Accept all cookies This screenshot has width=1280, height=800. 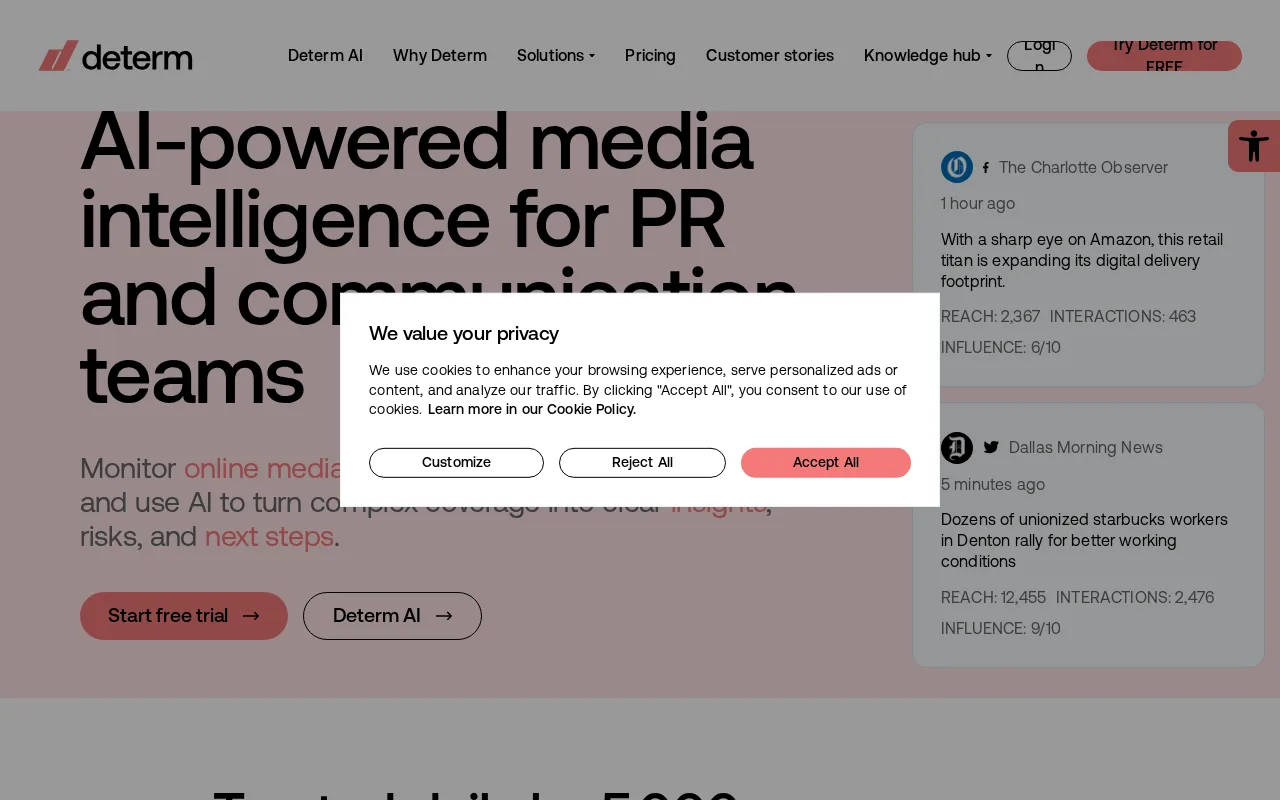(826, 462)
